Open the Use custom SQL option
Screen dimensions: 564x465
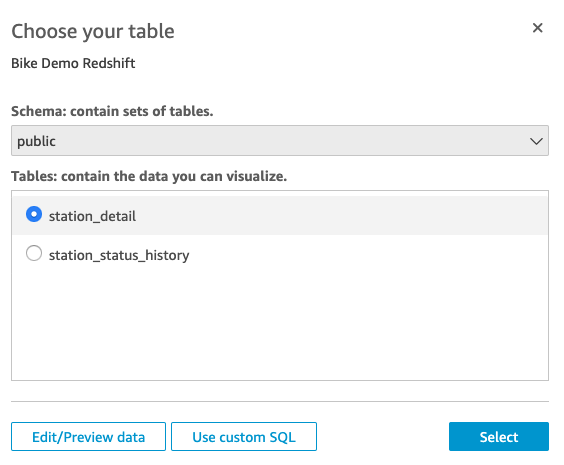pos(244,437)
